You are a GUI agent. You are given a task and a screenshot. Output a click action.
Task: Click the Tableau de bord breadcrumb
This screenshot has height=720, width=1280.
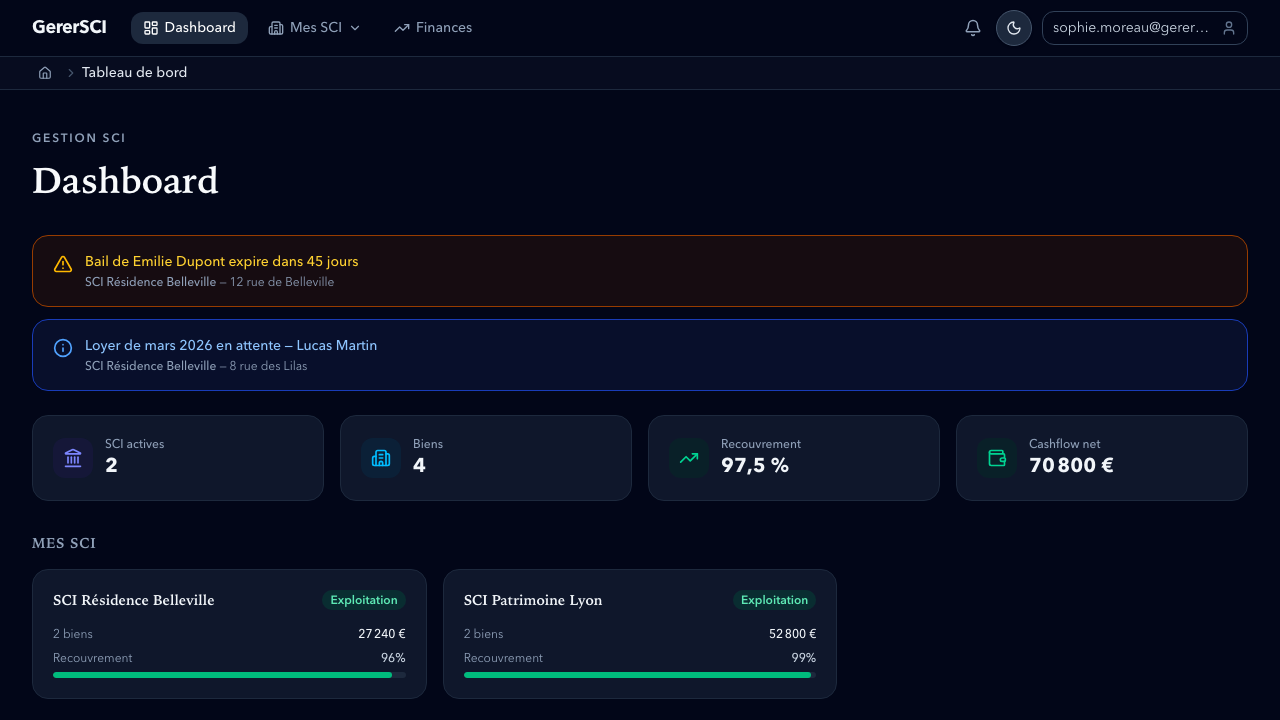(134, 73)
